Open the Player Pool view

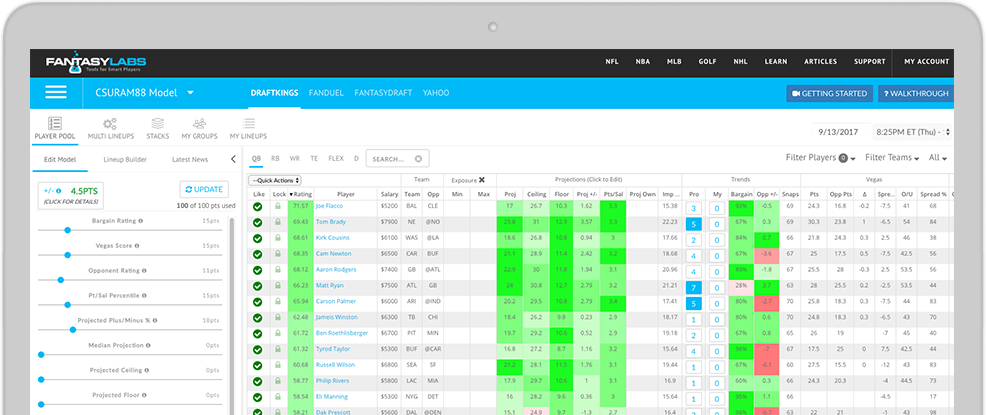54,127
